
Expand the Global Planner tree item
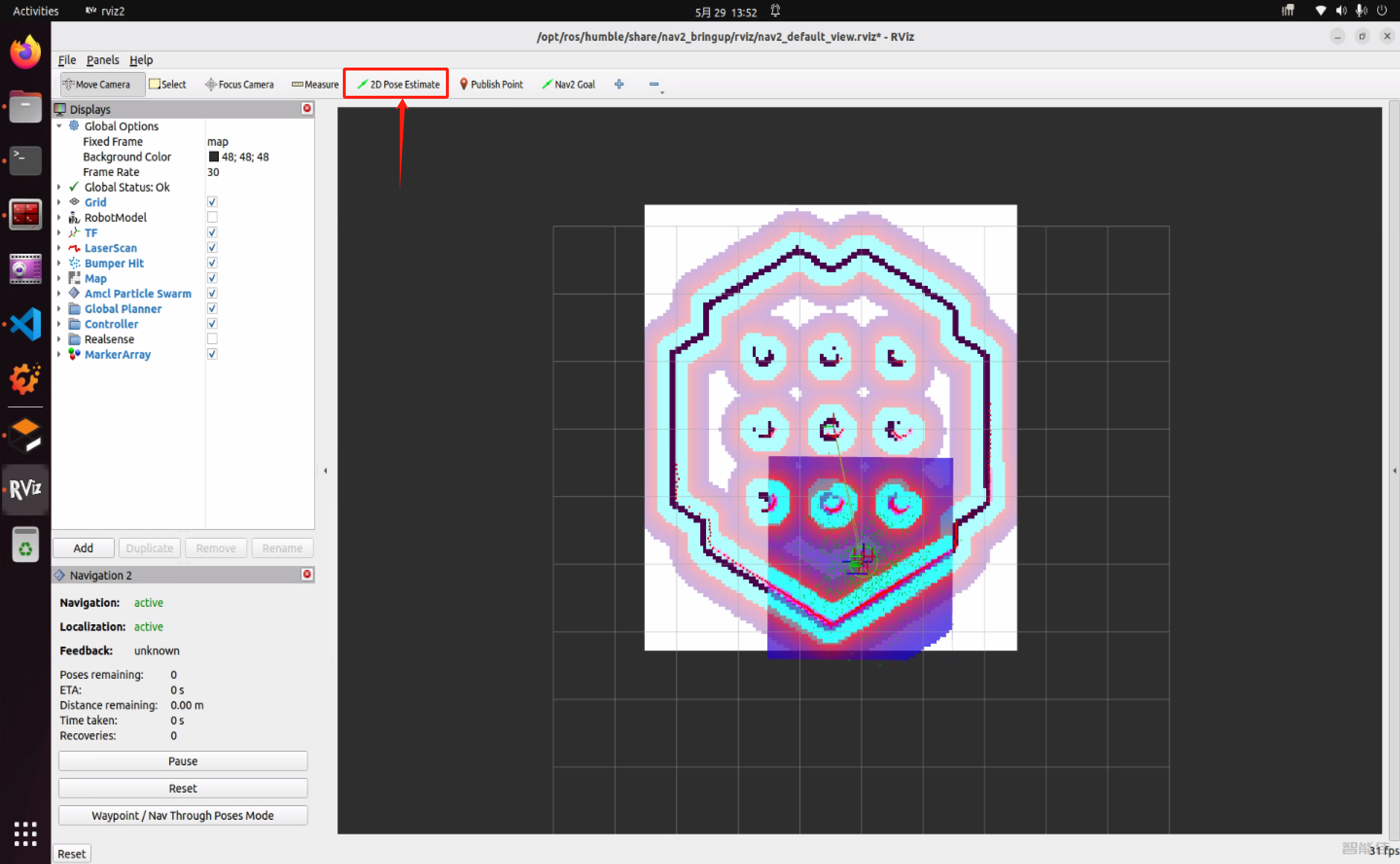59,309
